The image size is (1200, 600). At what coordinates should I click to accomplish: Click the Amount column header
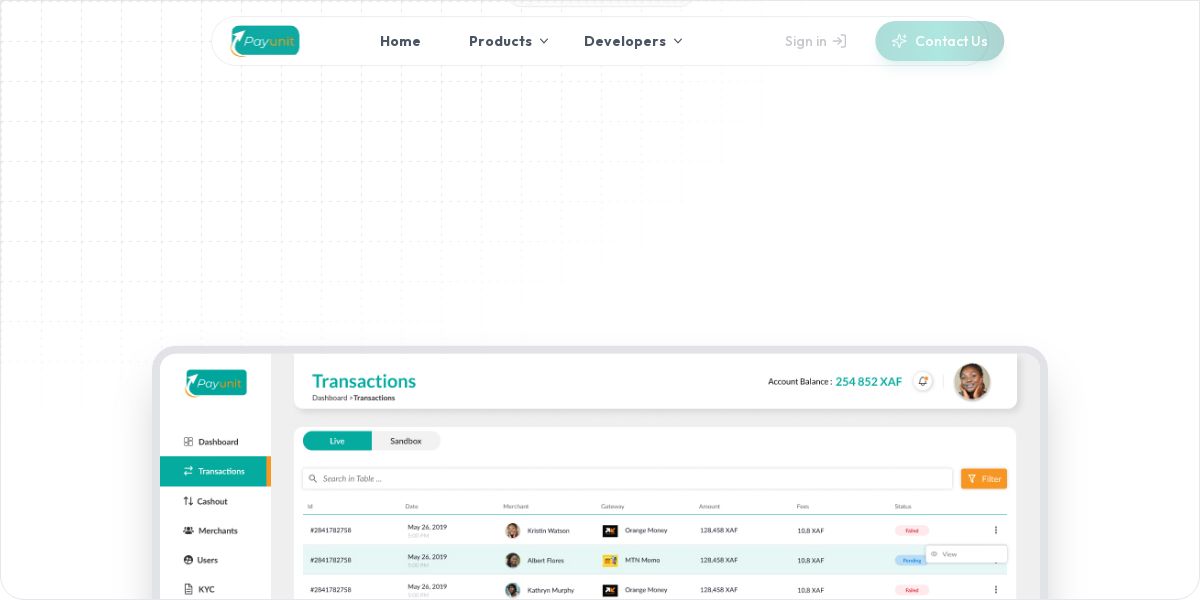click(709, 506)
